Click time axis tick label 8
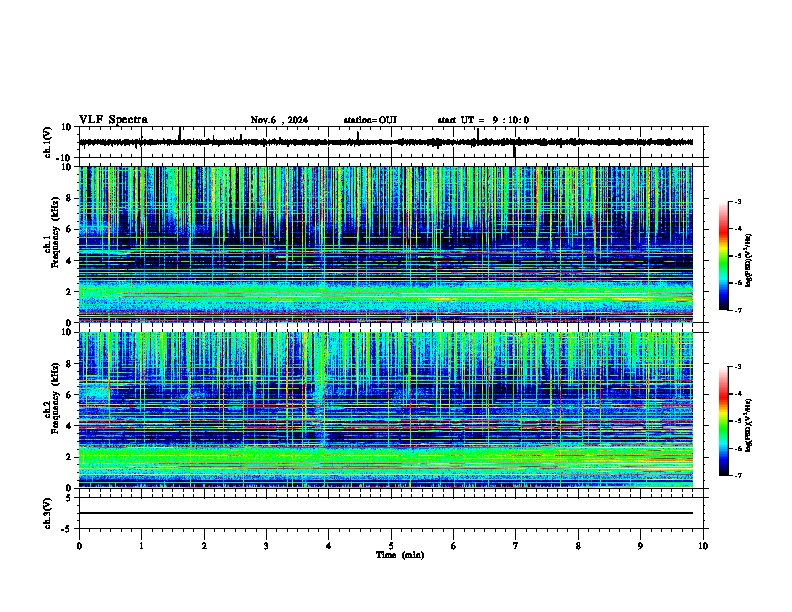This screenshot has height=612, width=792. click(x=578, y=546)
